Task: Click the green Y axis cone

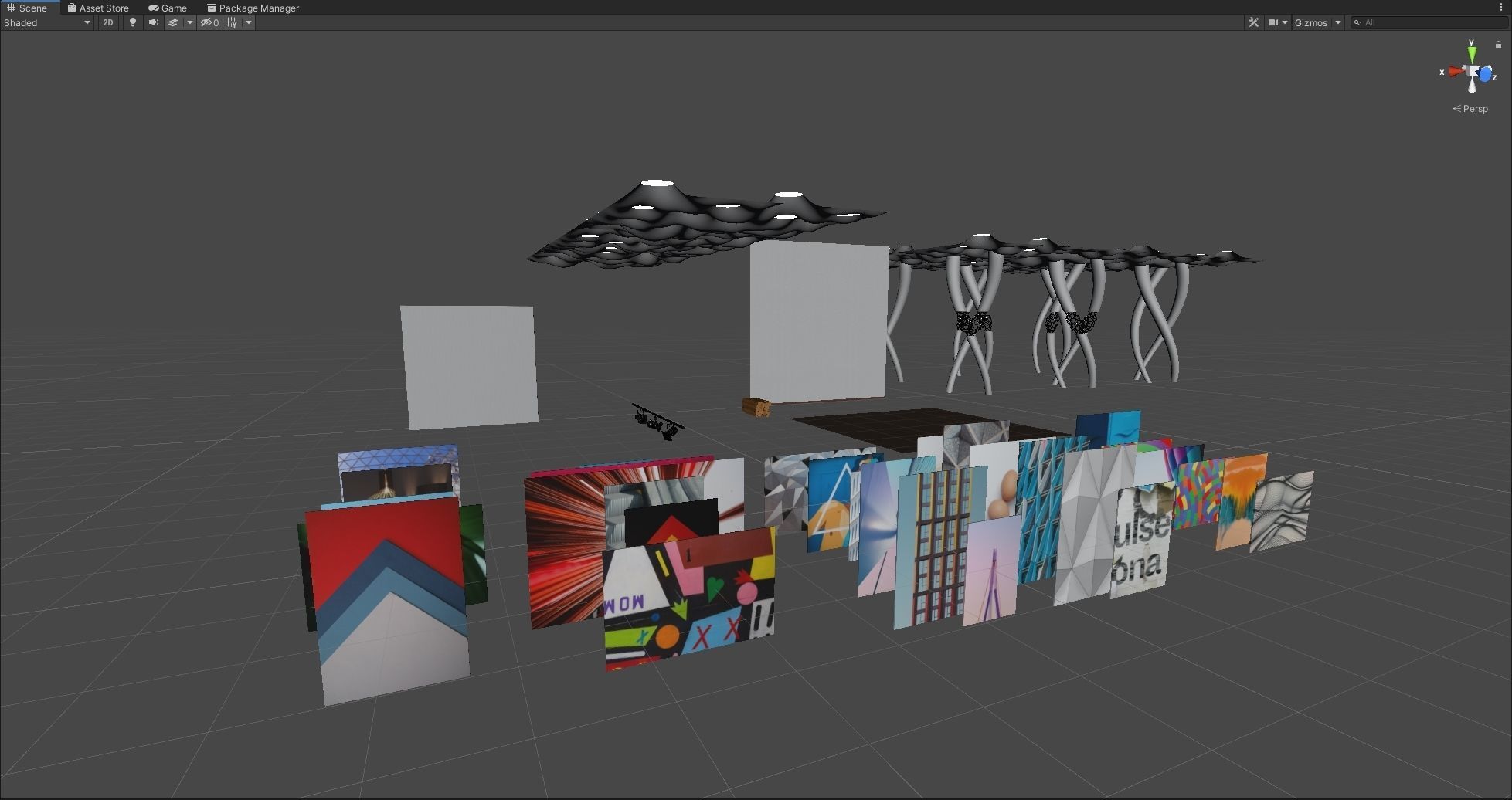Action: 1472,54
